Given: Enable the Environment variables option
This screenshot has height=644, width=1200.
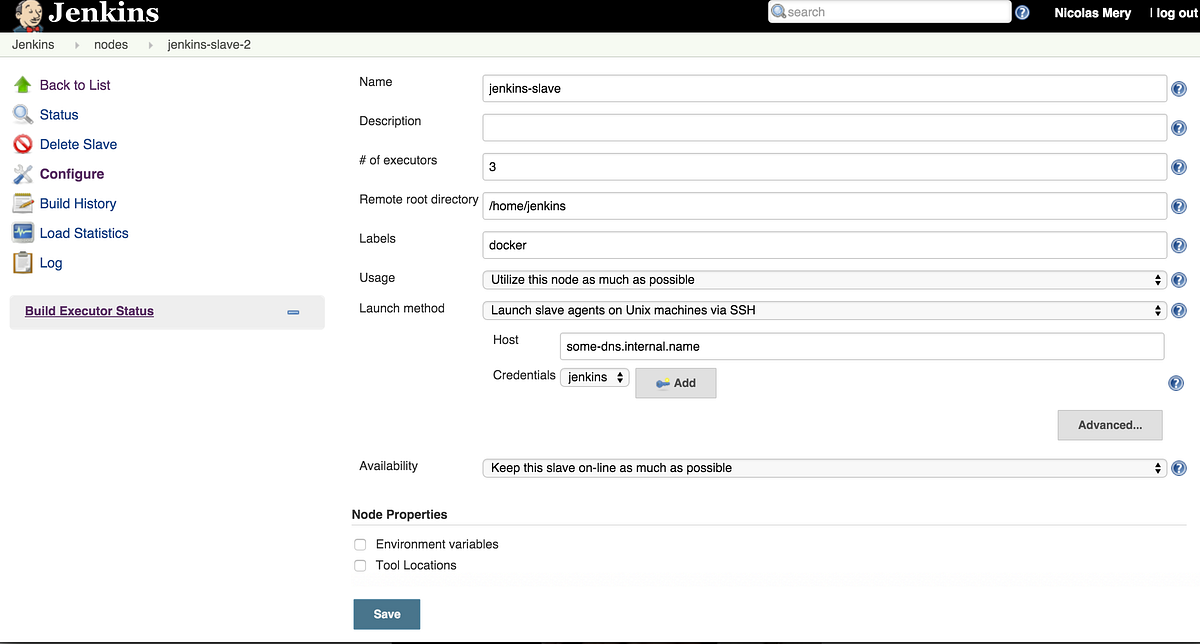Looking at the screenshot, I should (x=360, y=544).
